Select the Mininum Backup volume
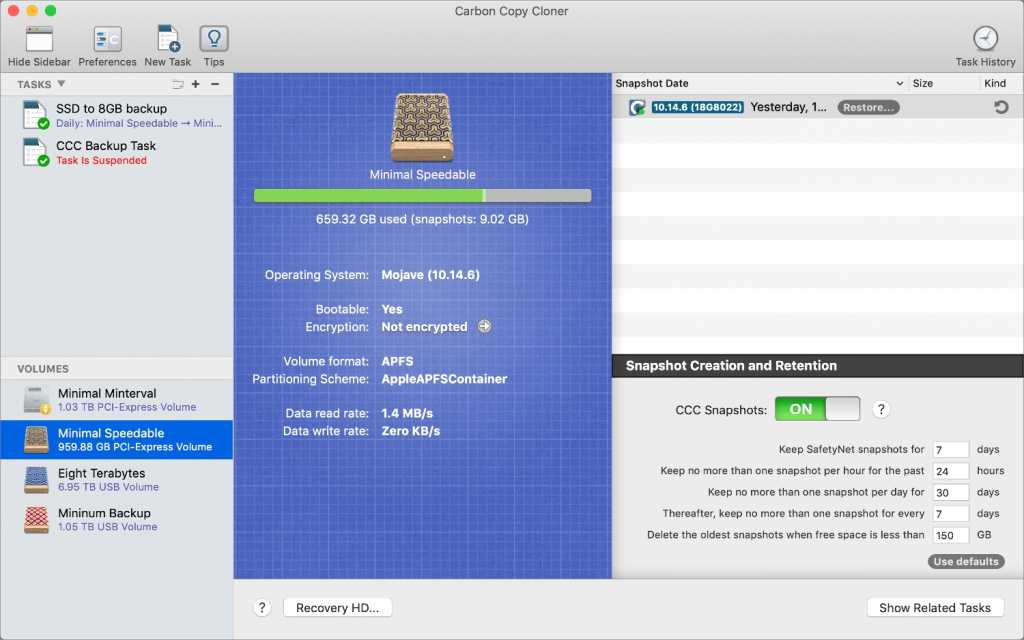Viewport: 1024px width, 640px height. pos(116,520)
